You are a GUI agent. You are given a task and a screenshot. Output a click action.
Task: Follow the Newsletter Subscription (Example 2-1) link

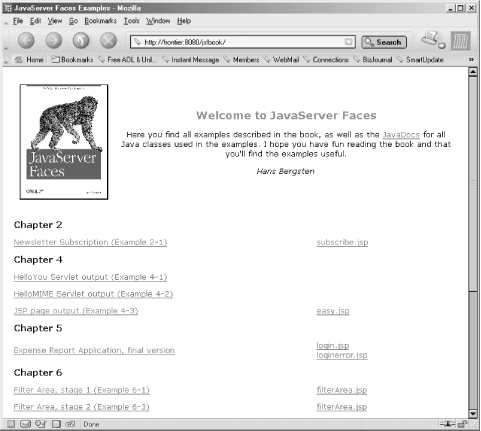pyautogui.click(x=90, y=242)
